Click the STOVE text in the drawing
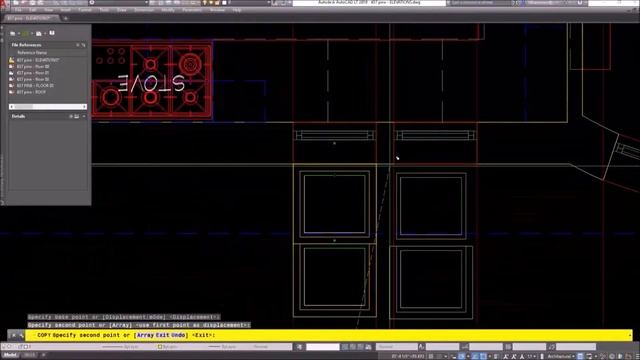Viewport: 640px width, 360px height. pyautogui.click(x=151, y=83)
